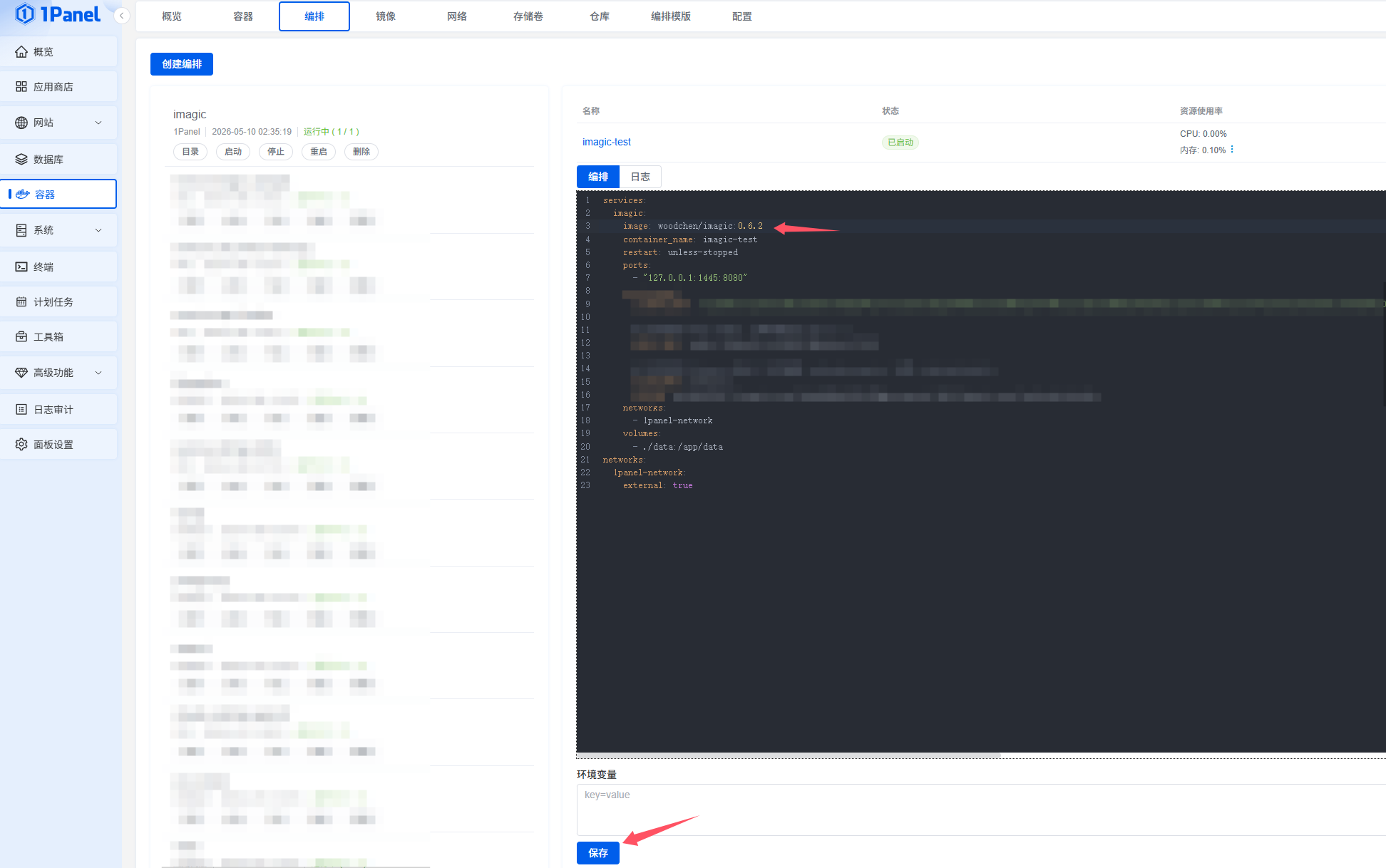Expand the 高级功能 submenu chevron
Image resolution: width=1386 pixels, height=868 pixels.
[x=98, y=373]
